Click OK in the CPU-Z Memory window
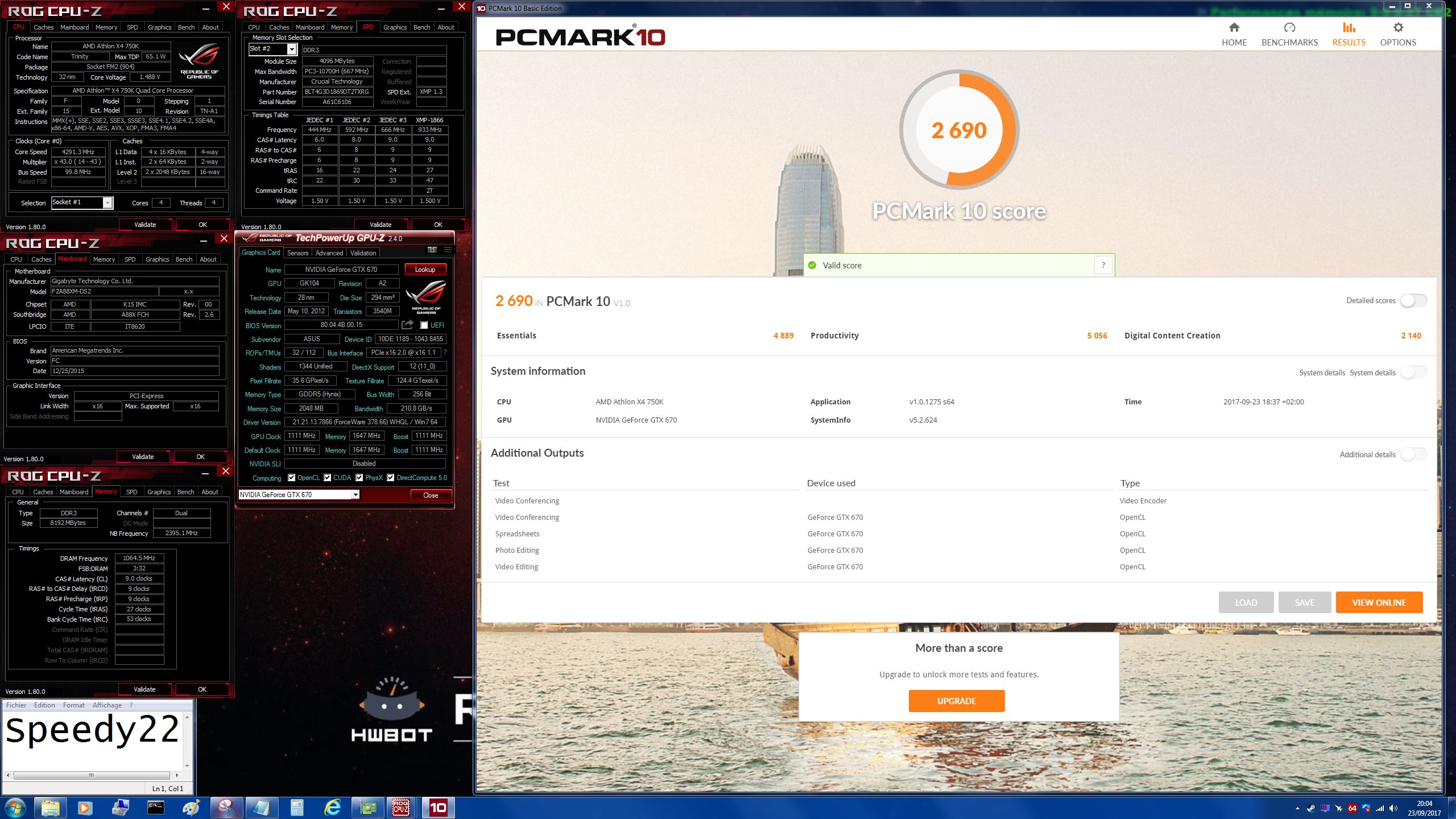Image resolution: width=1456 pixels, height=819 pixels. tap(202, 689)
